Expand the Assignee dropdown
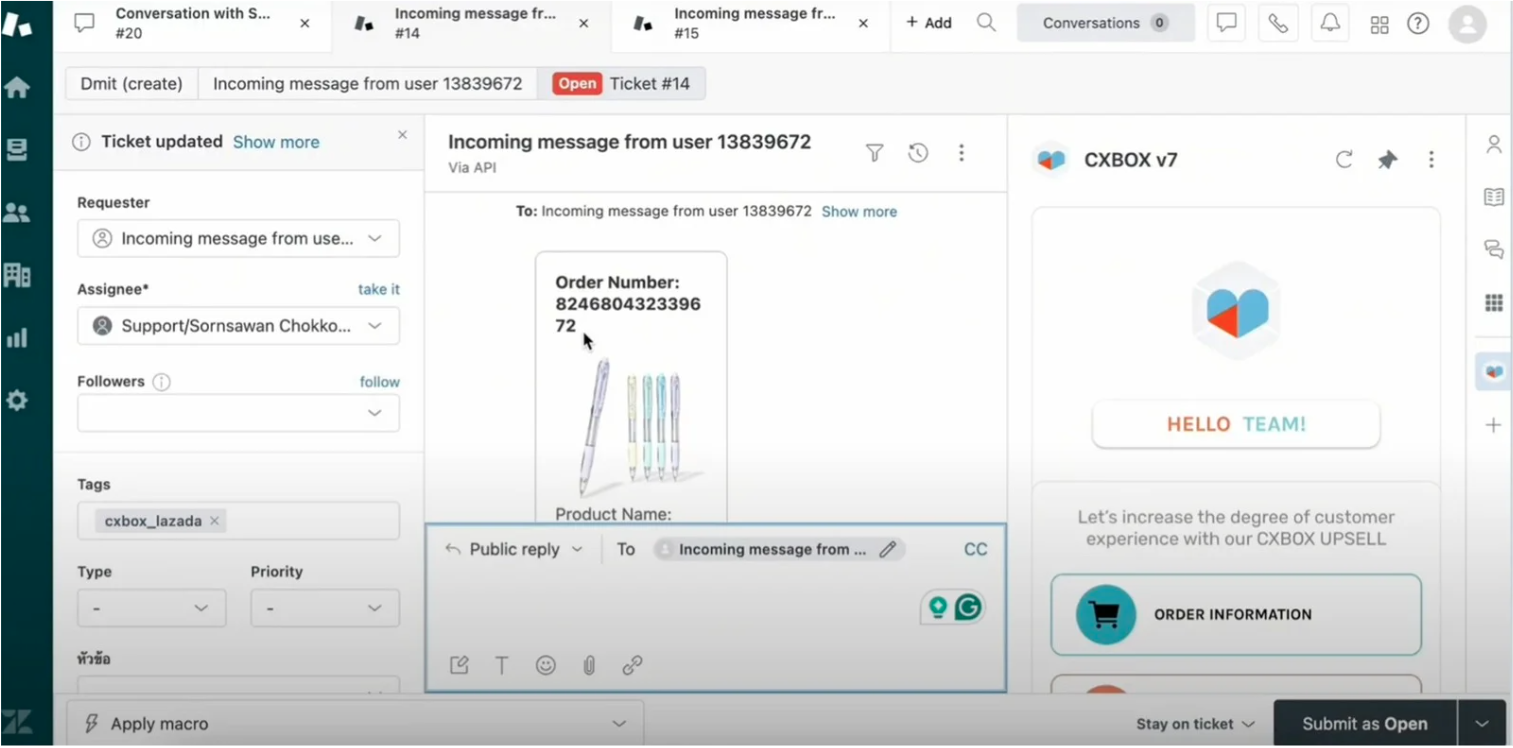The image size is (1513, 748). click(238, 326)
